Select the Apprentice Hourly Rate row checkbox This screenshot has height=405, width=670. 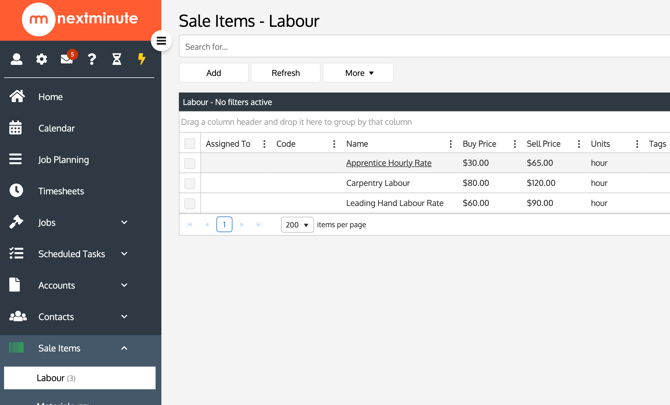click(190, 163)
